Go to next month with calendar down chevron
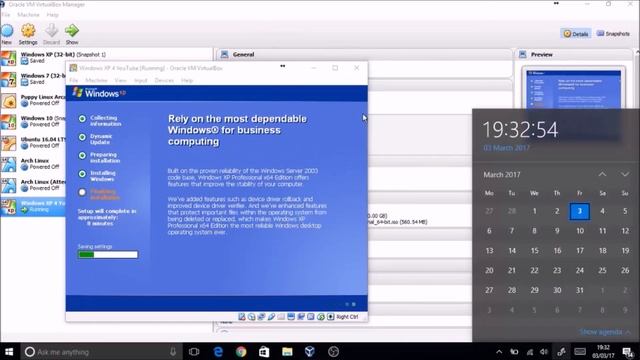The width and height of the screenshot is (640, 360). pos(625,174)
